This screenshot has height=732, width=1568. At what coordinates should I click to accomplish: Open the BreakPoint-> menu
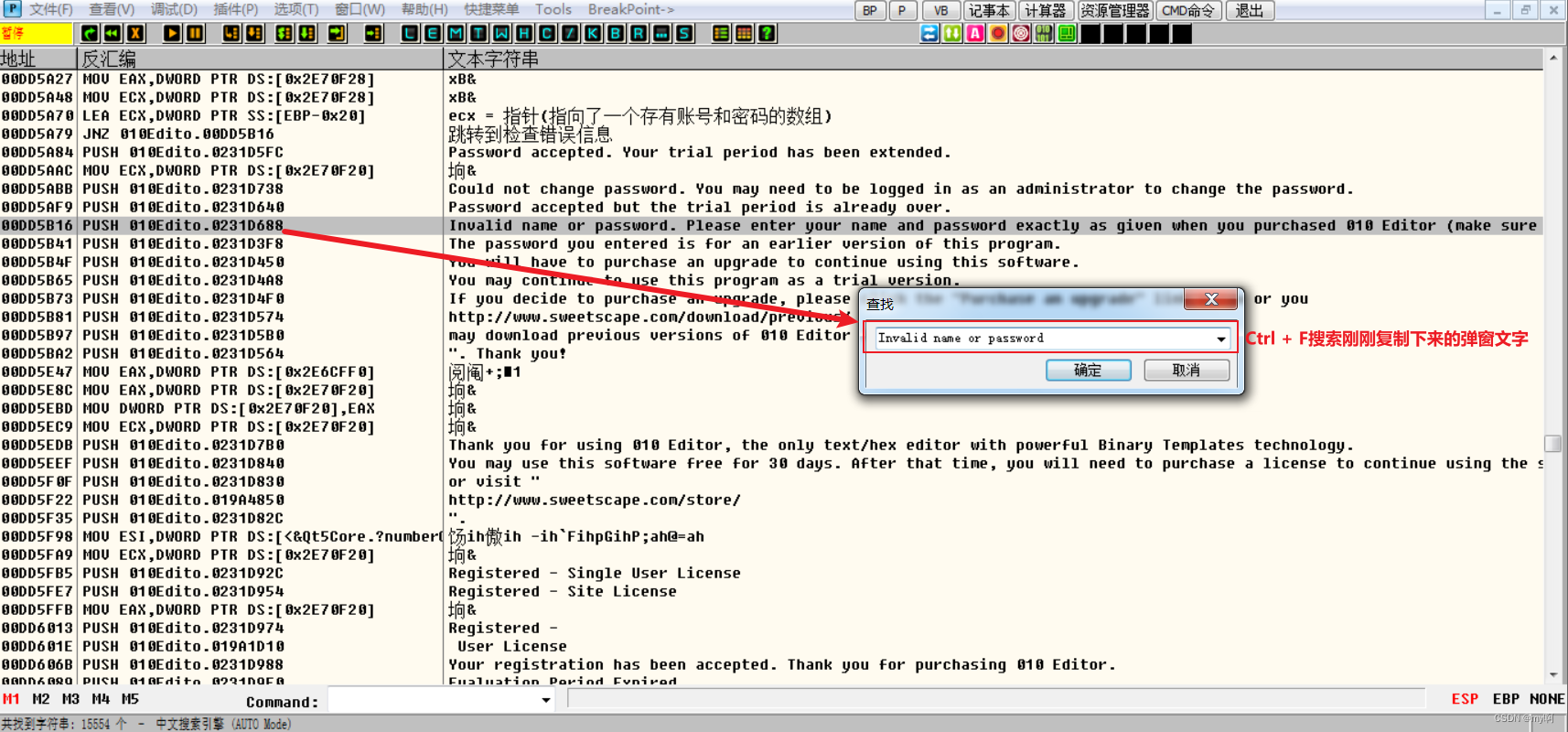click(x=631, y=9)
